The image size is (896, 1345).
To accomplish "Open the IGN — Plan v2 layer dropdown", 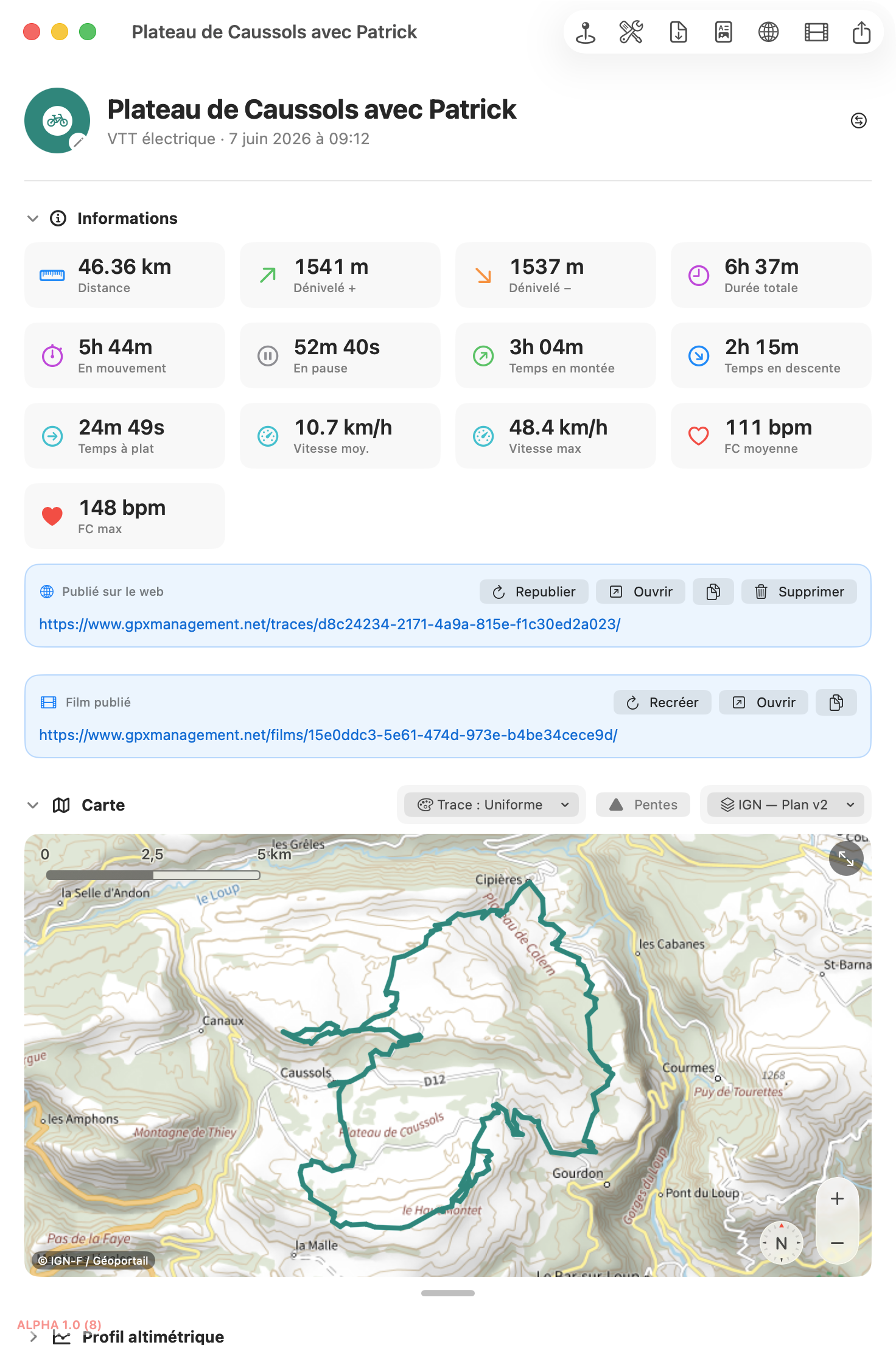I will [786, 805].
